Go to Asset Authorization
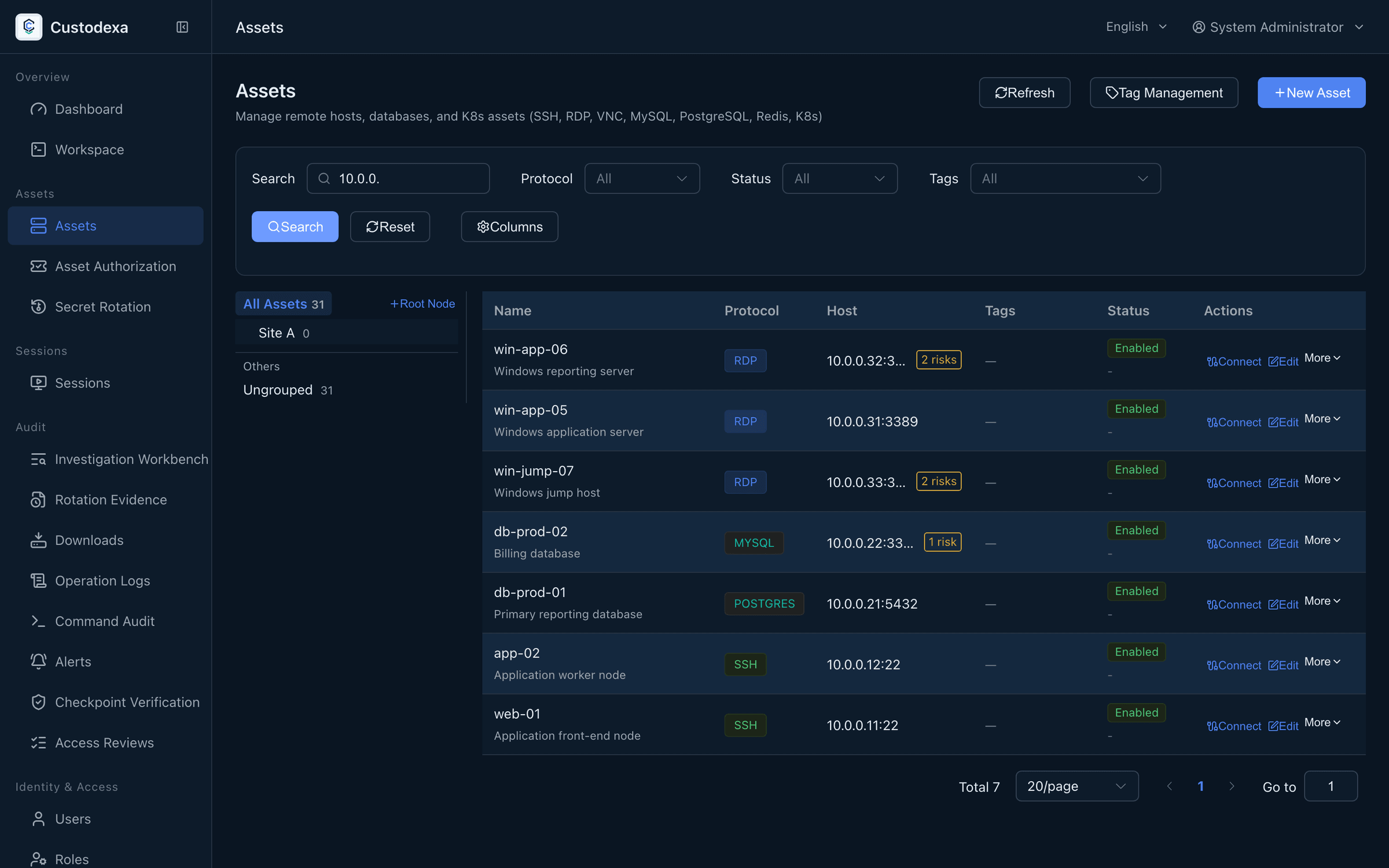The width and height of the screenshot is (1389, 868). [105, 266]
